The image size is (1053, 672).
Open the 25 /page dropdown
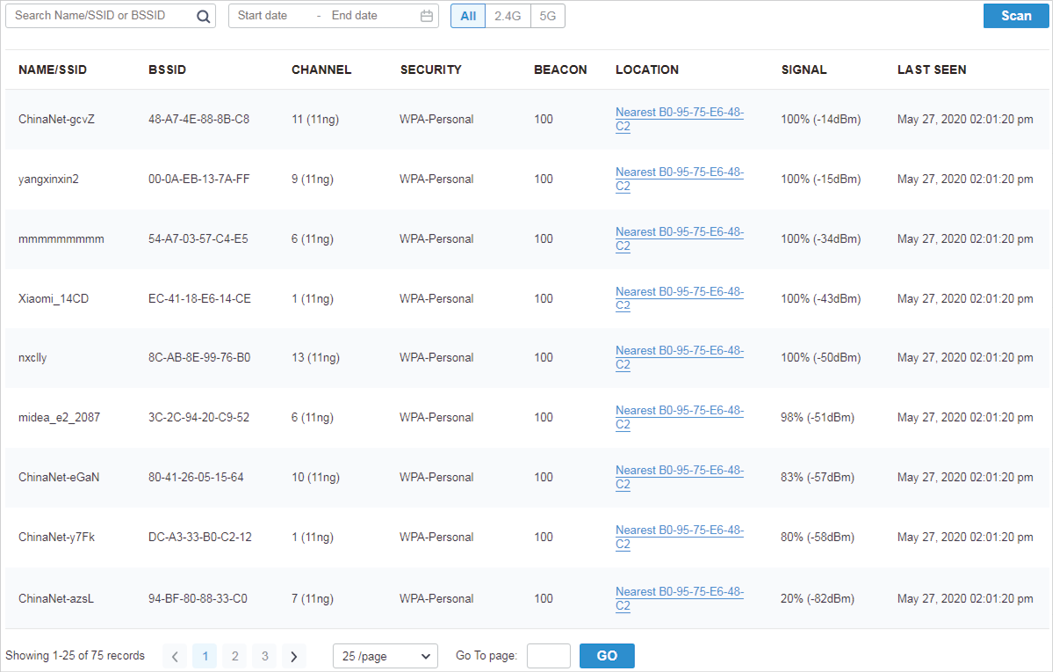(385, 656)
